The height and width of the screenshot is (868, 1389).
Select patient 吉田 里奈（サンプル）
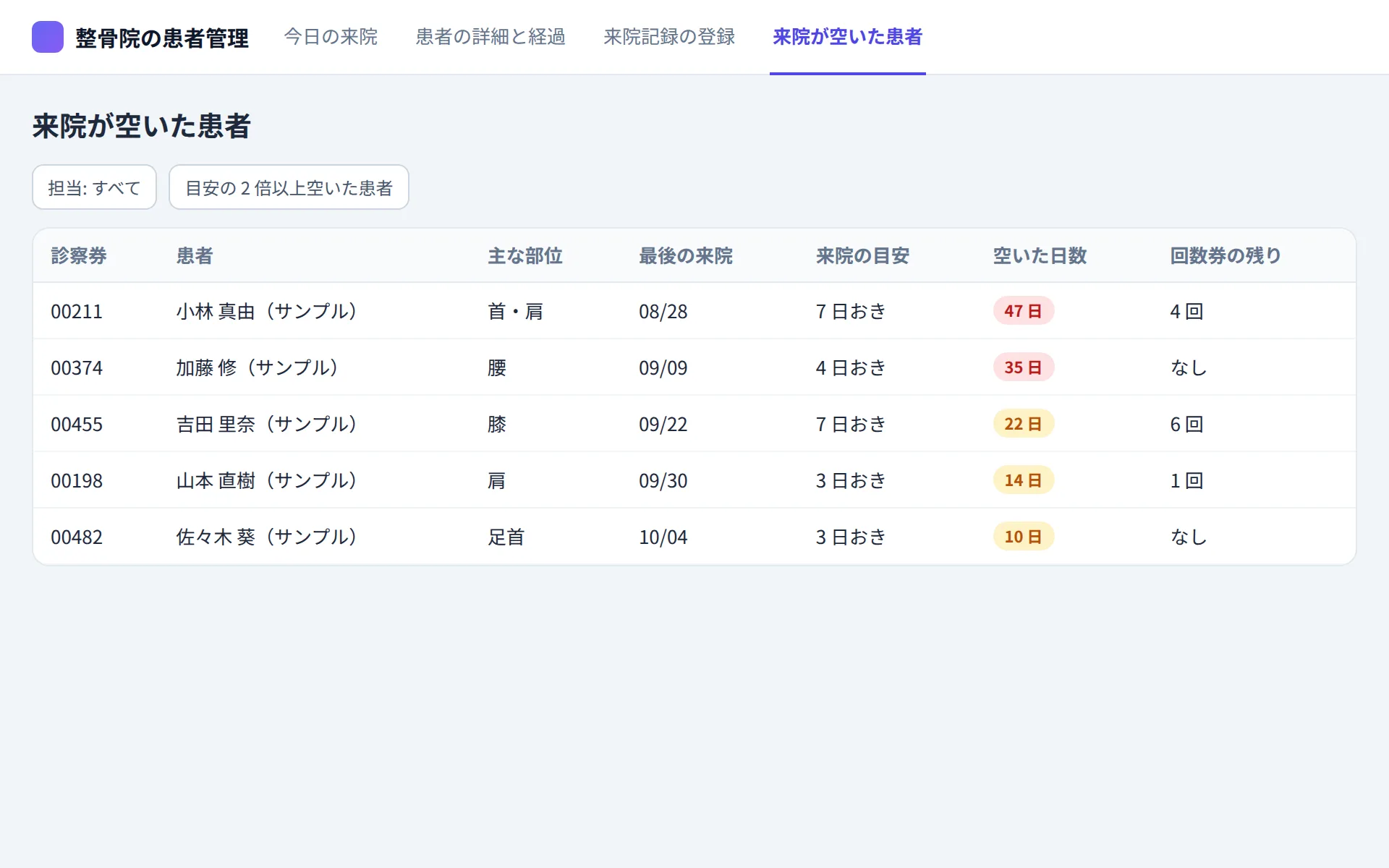click(x=267, y=424)
